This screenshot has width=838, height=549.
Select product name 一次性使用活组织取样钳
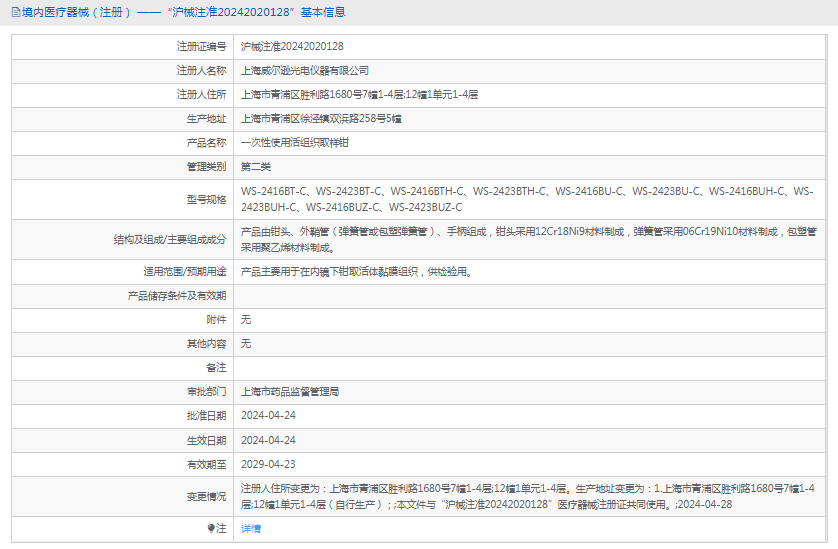pos(294,143)
